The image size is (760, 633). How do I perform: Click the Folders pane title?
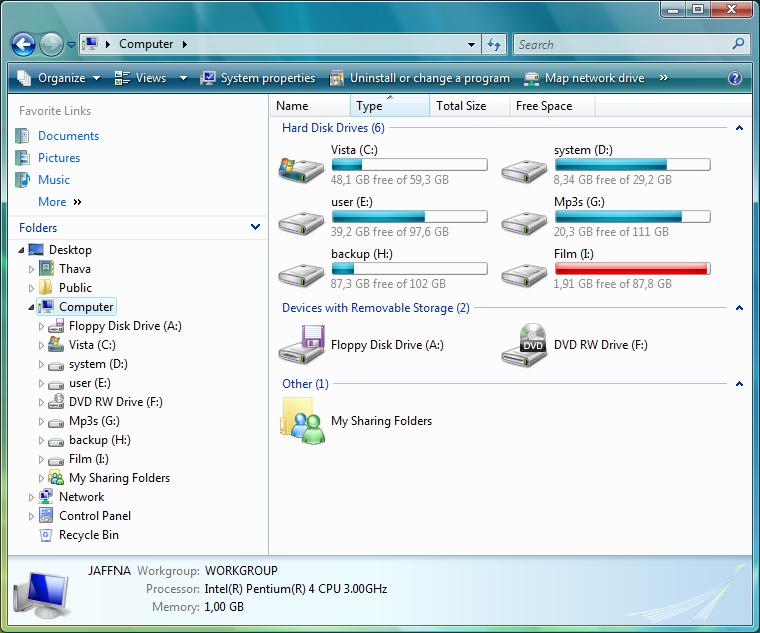click(38, 227)
